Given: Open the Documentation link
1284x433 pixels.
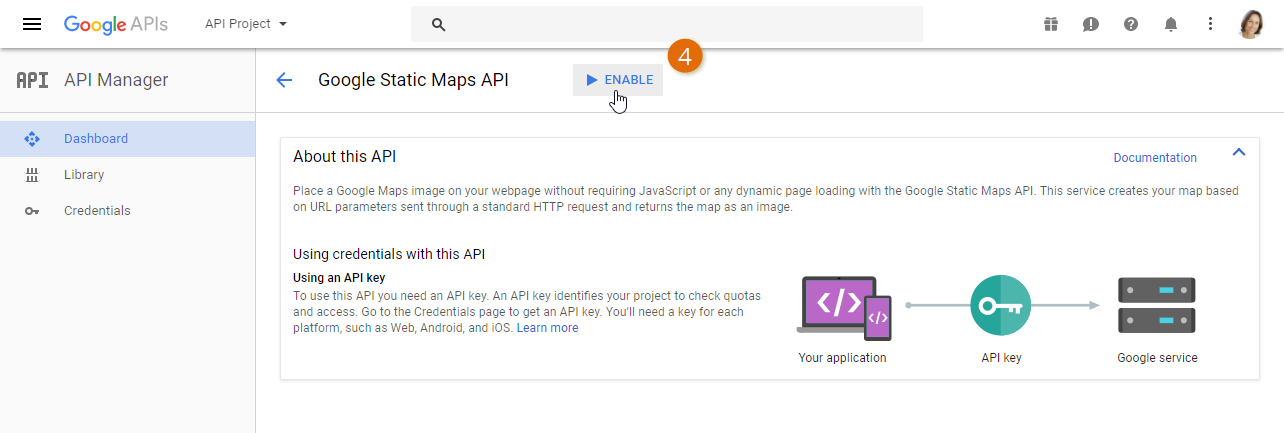Looking at the screenshot, I should pyautogui.click(x=1155, y=158).
